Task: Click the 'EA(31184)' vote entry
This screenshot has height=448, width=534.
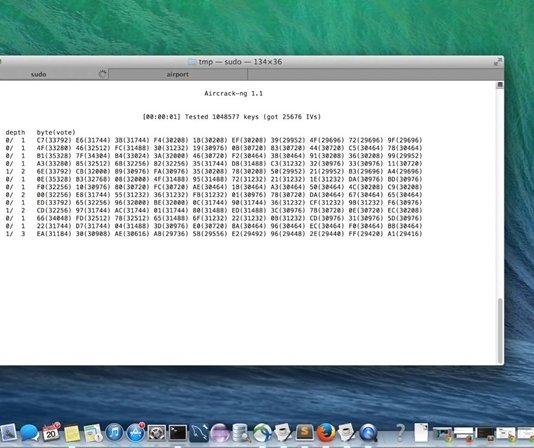Action: click(54, 234)
